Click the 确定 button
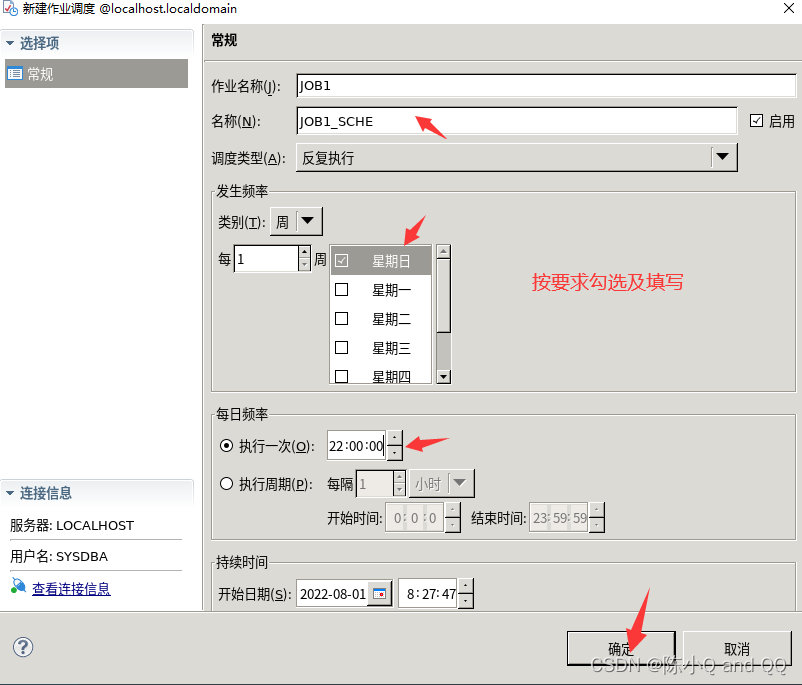Viewport: 802px width, 685px height. click(620, 648)
